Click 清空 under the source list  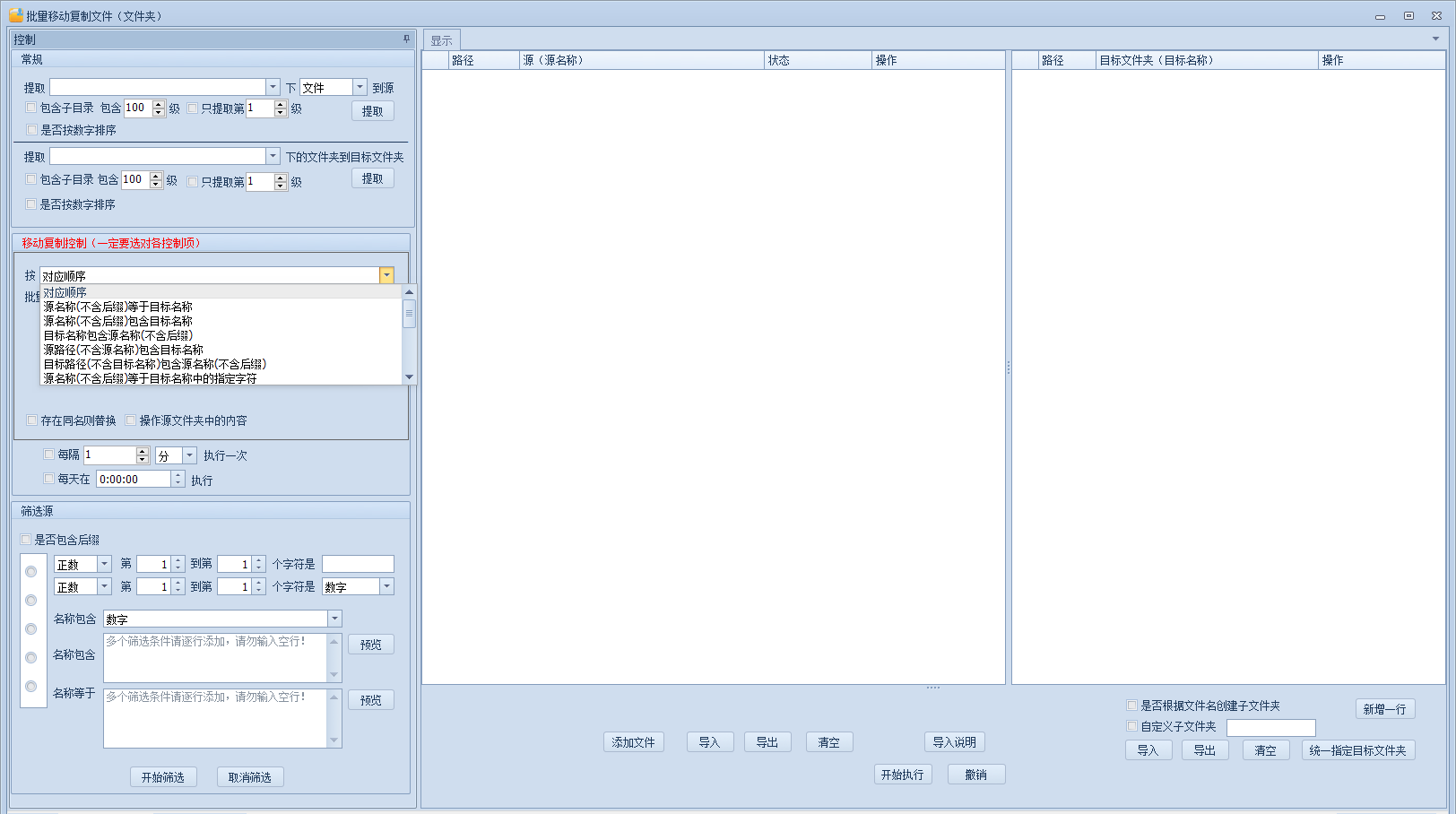pos(829,742)
